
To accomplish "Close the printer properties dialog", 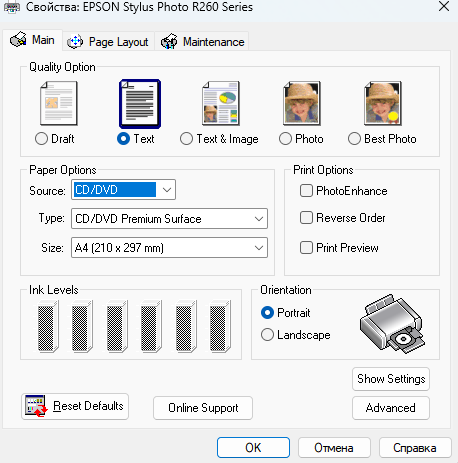I will click(444, 6).
